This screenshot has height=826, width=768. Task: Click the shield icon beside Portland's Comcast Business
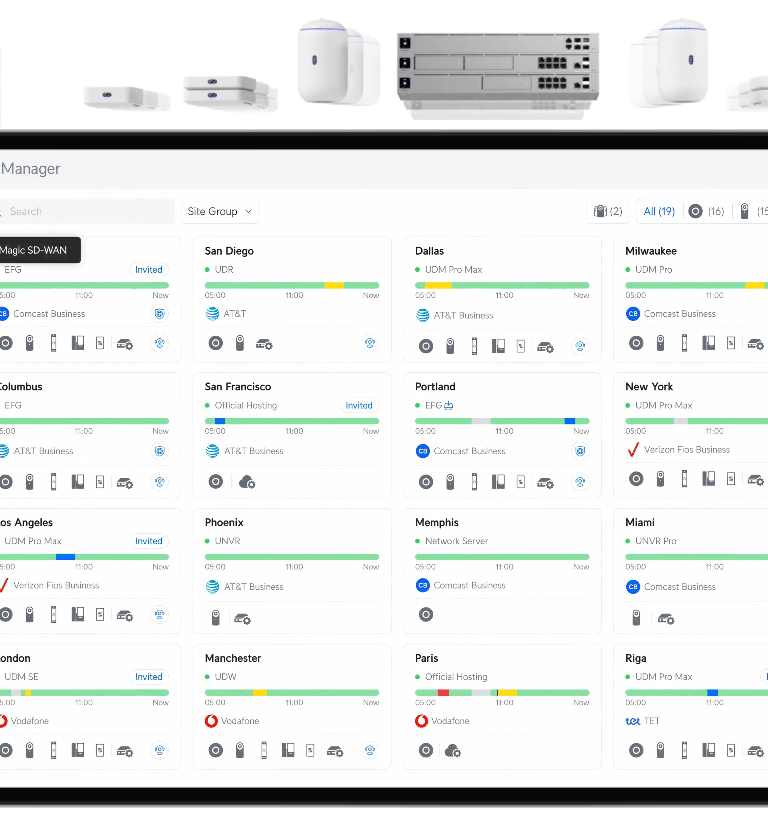pos(580,451)
